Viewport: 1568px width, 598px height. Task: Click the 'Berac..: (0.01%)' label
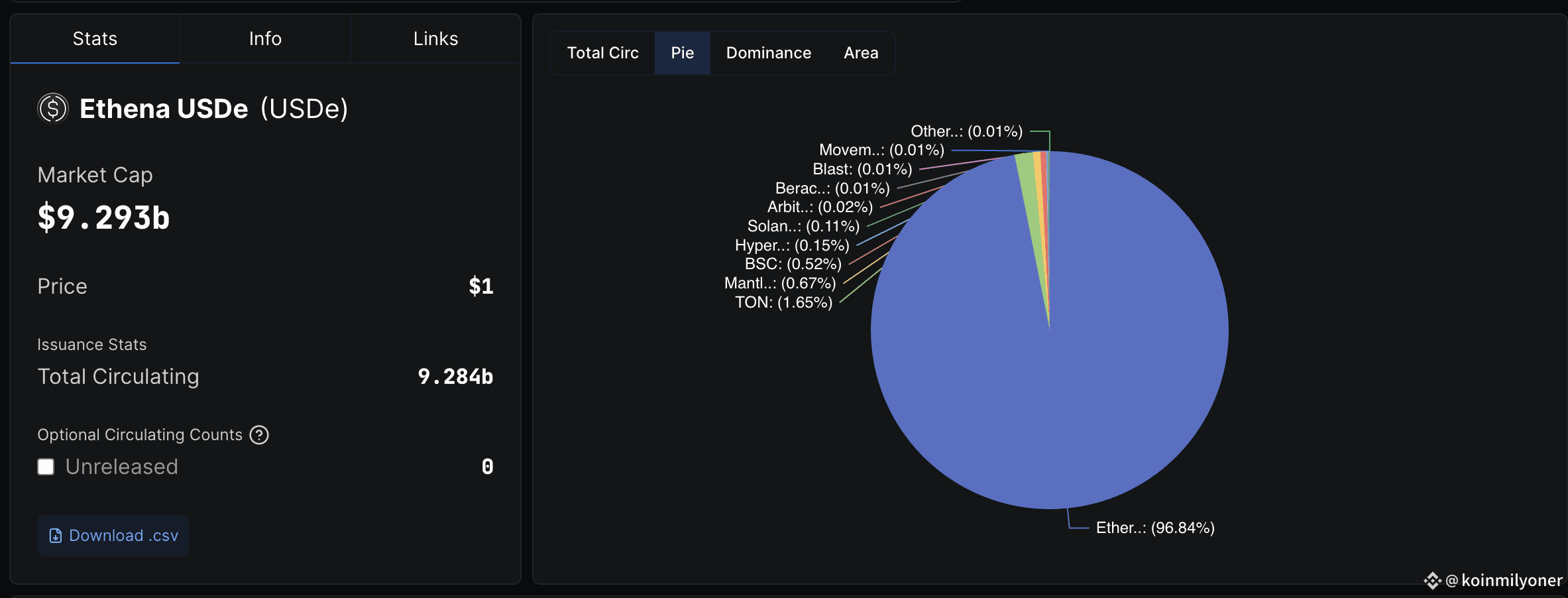tap(832, 188)
